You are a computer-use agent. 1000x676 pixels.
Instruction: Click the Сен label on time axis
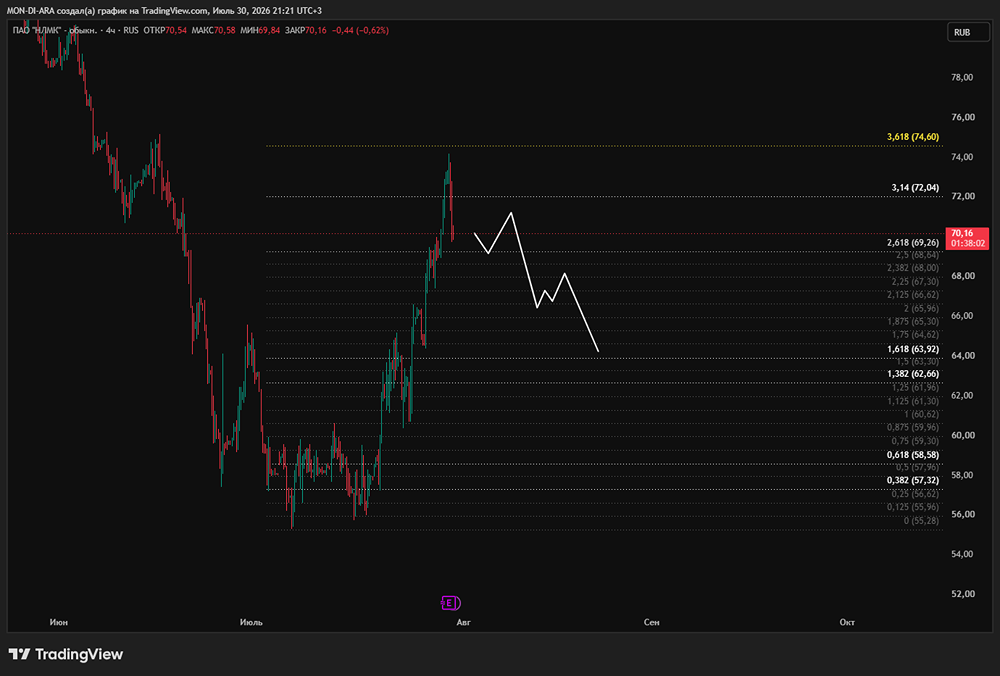click(651, 622)
